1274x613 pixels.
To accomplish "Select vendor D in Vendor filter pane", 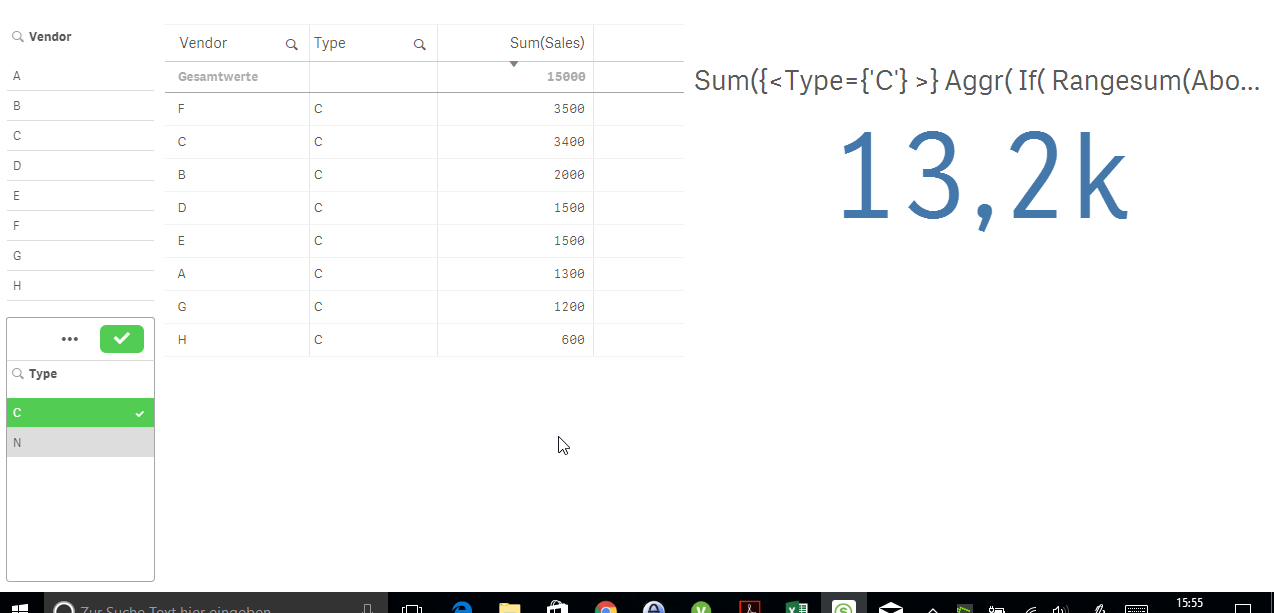I will 80,166.
